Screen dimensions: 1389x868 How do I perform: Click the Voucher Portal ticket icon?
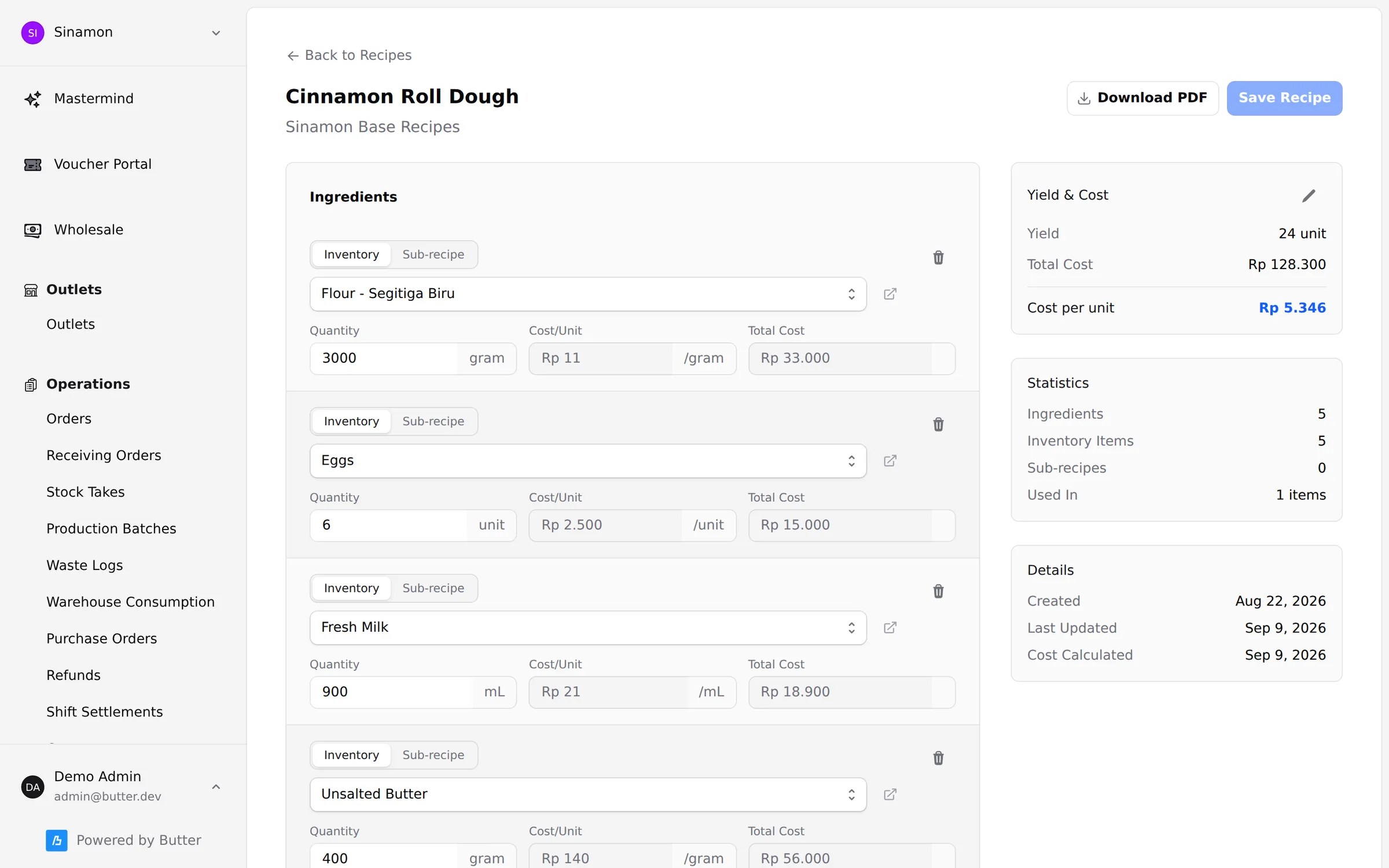point(32,165)
